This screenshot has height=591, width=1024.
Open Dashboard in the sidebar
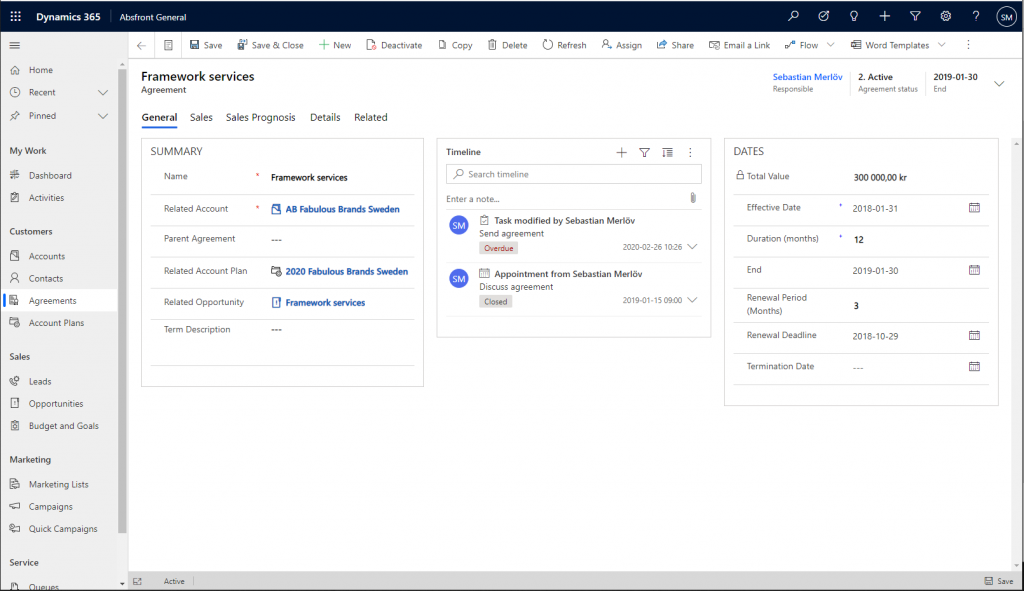tap(50, 176)
